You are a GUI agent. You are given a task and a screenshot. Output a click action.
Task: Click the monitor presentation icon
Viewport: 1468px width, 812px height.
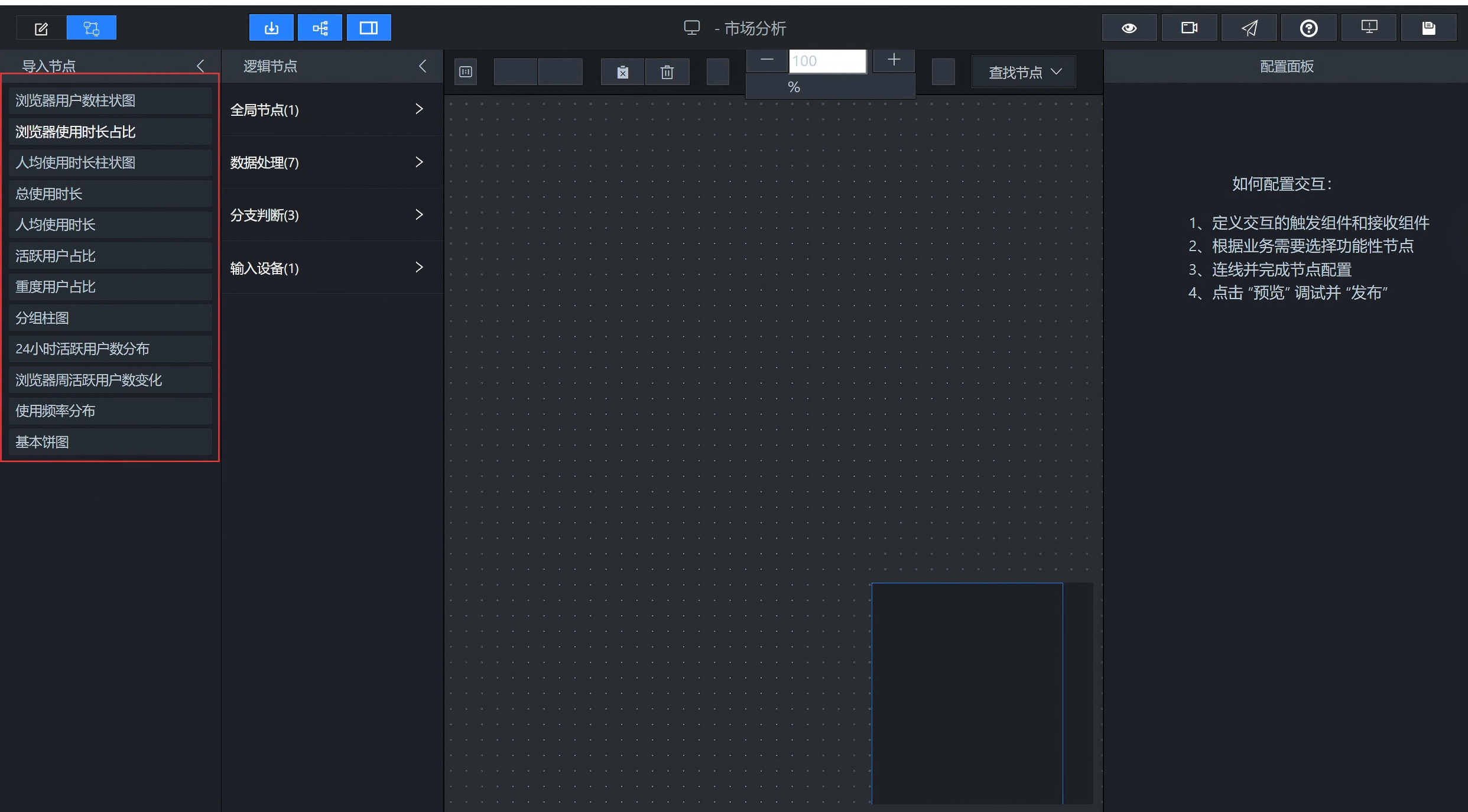coord(1369,28)
